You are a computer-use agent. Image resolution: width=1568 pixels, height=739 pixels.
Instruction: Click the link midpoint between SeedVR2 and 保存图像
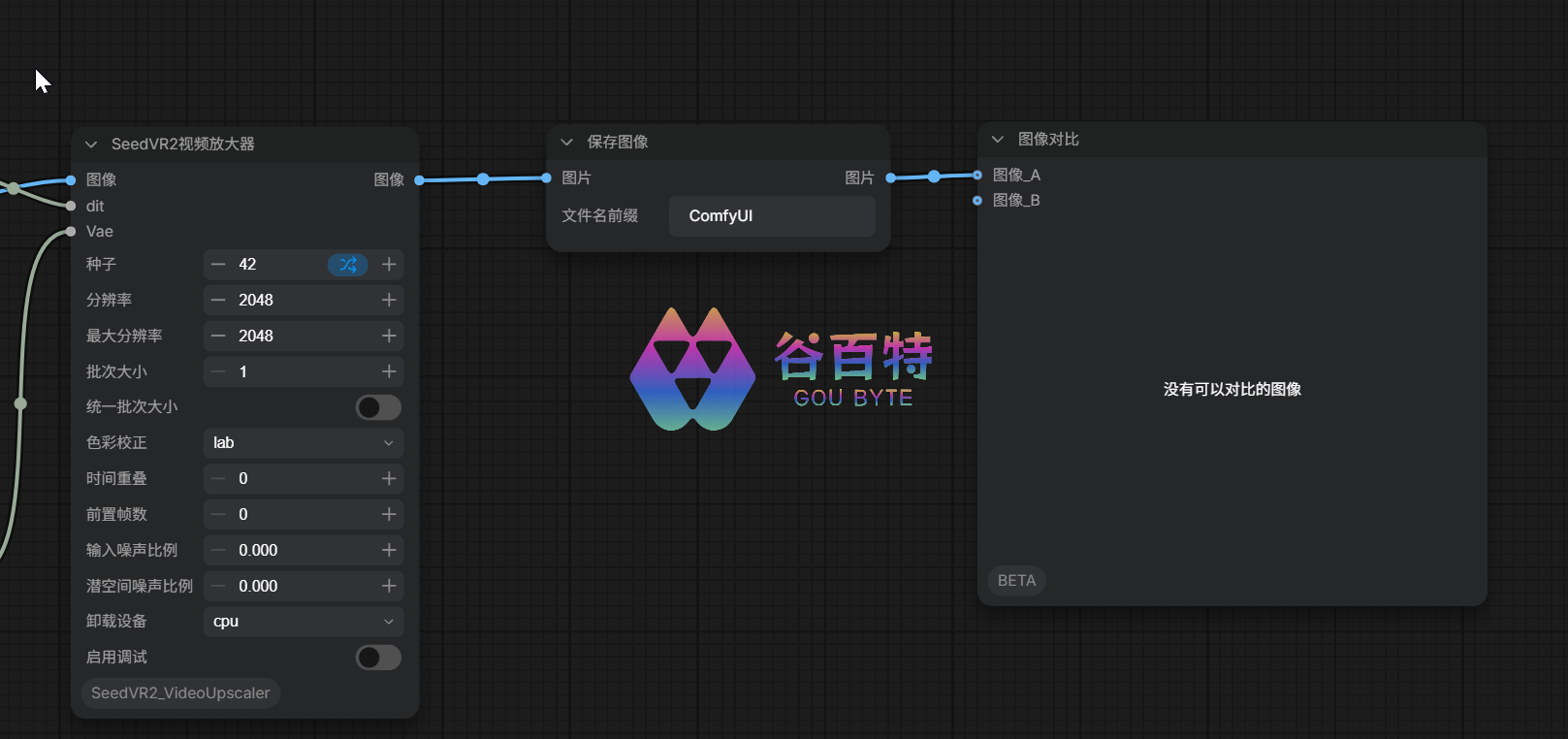click(483, 179)
